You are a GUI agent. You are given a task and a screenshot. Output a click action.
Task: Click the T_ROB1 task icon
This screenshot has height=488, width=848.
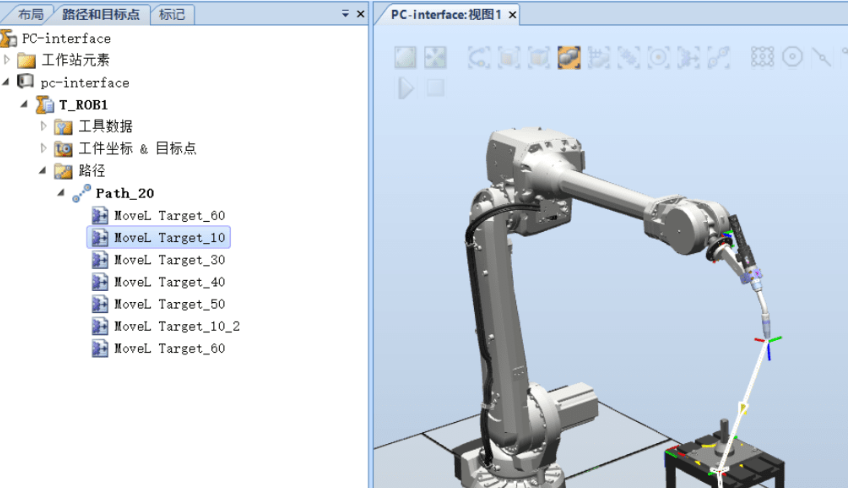(x=45, y=105)
